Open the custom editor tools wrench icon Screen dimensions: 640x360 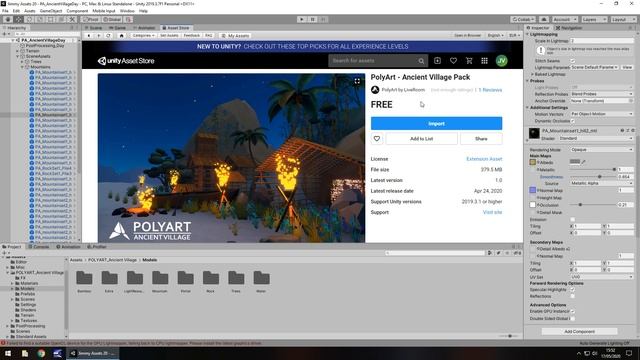tap(72, 19)
